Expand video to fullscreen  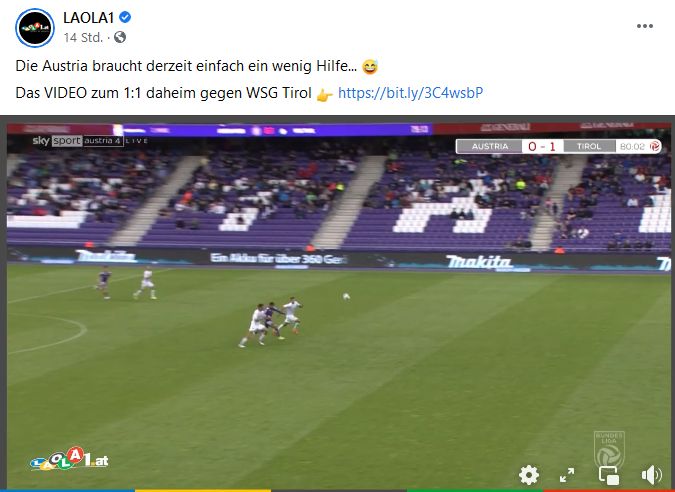567,475
